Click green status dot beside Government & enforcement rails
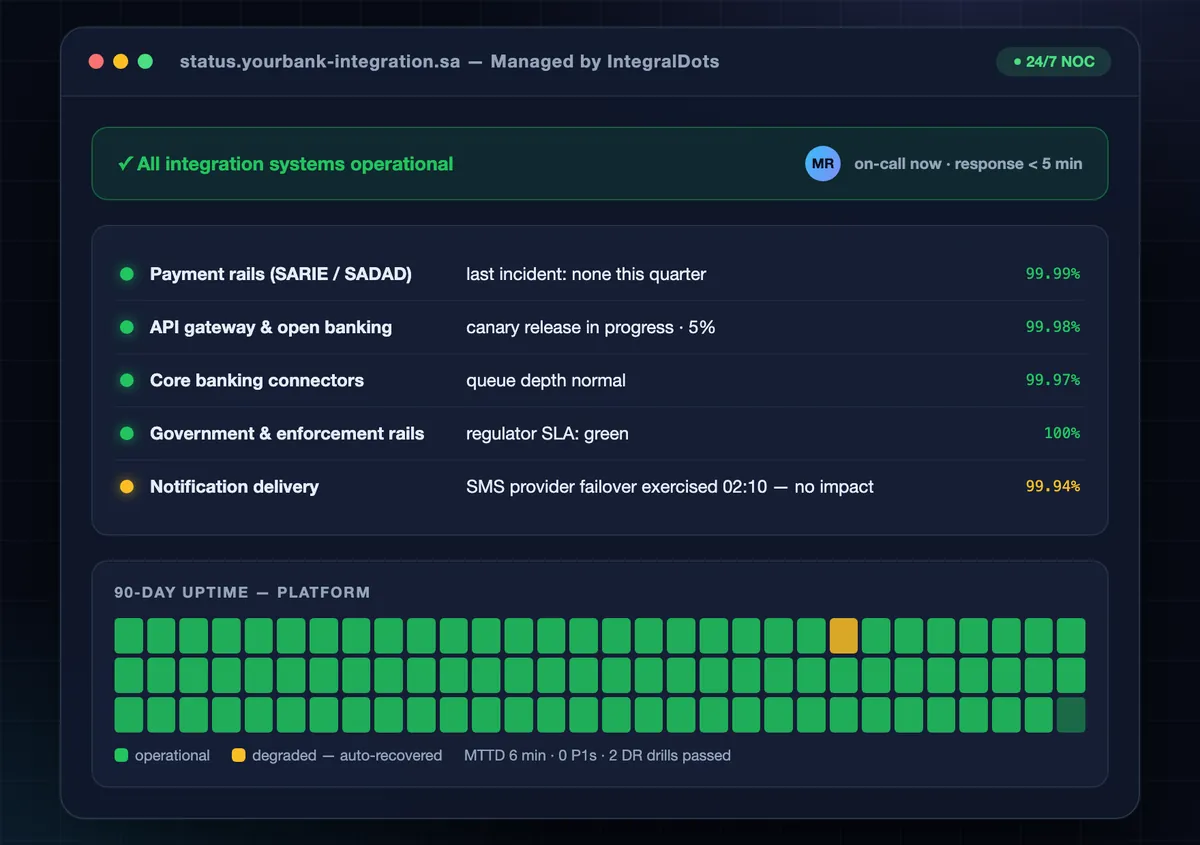This screenshot has width=1200, height=845. click(127, 433)
